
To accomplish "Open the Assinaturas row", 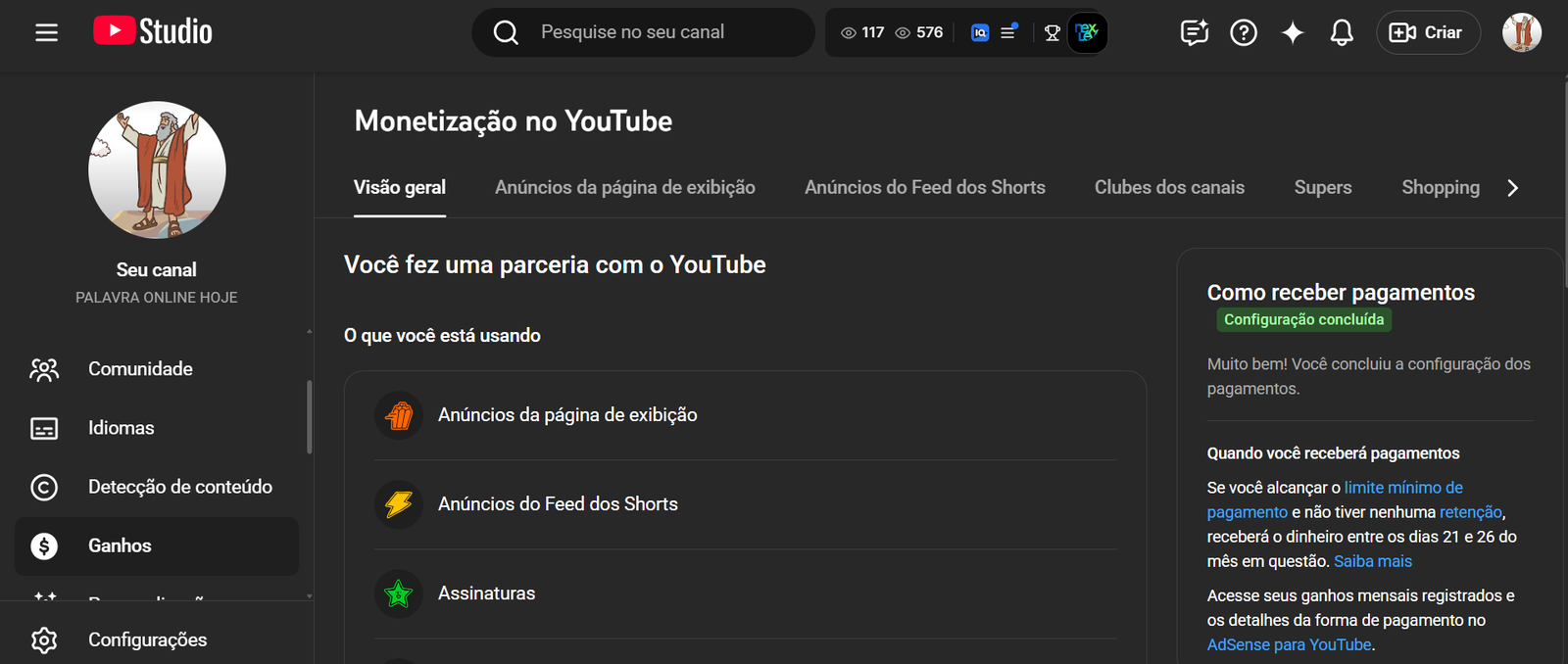I will point(745,593).
